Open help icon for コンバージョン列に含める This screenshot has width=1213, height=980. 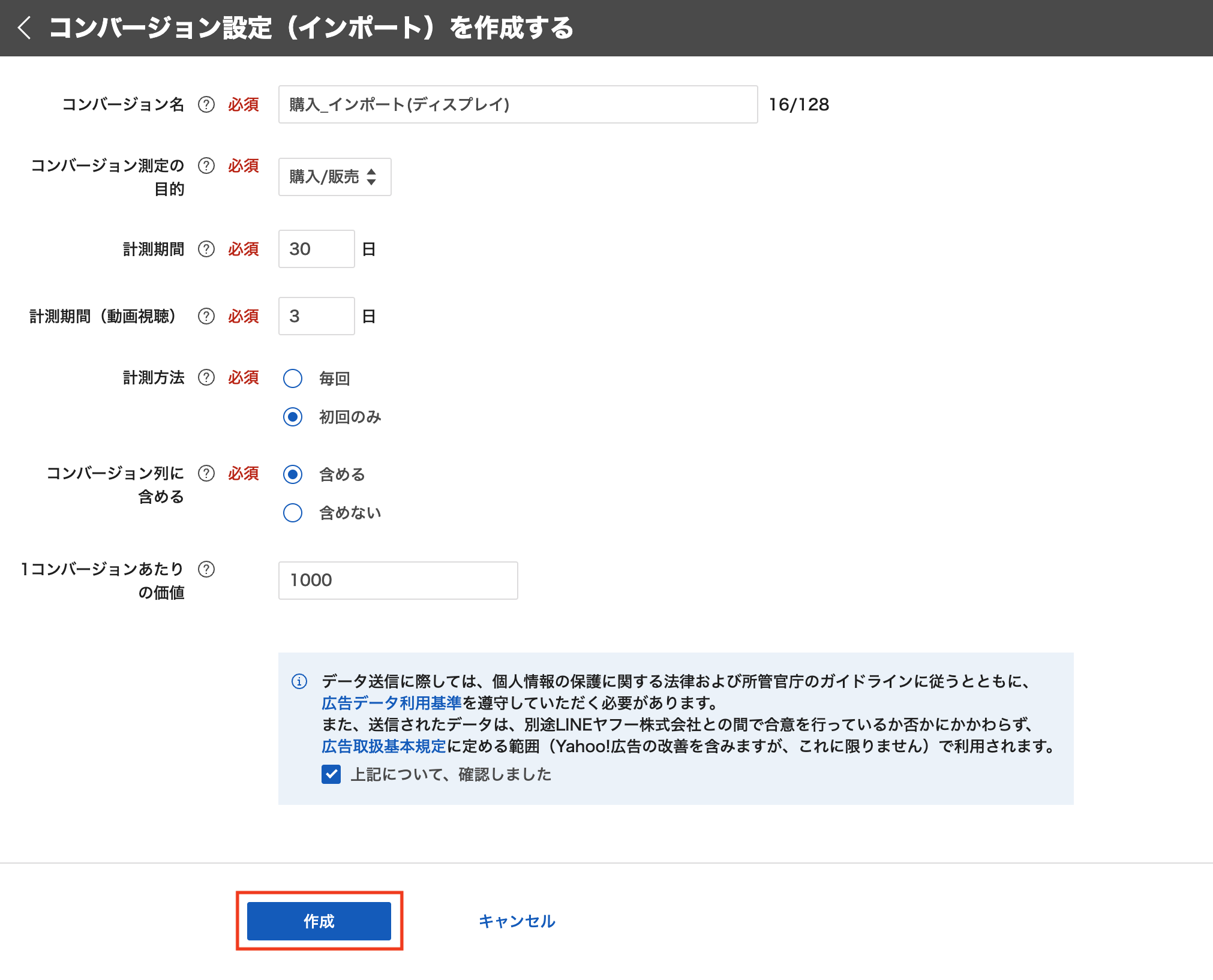point(206,473)
